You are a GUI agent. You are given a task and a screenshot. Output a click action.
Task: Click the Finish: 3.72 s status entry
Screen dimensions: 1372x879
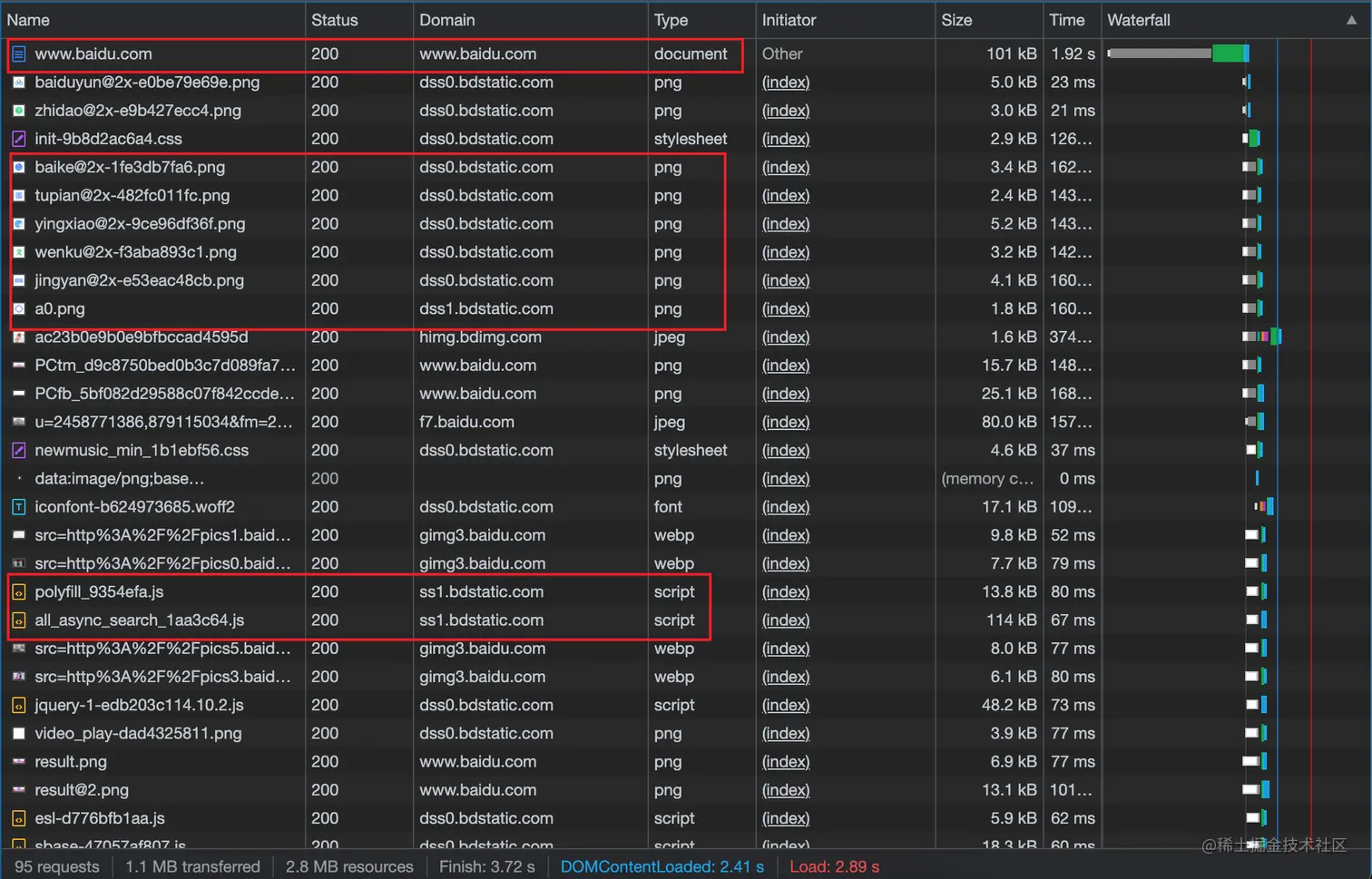[x=487, y=866]
